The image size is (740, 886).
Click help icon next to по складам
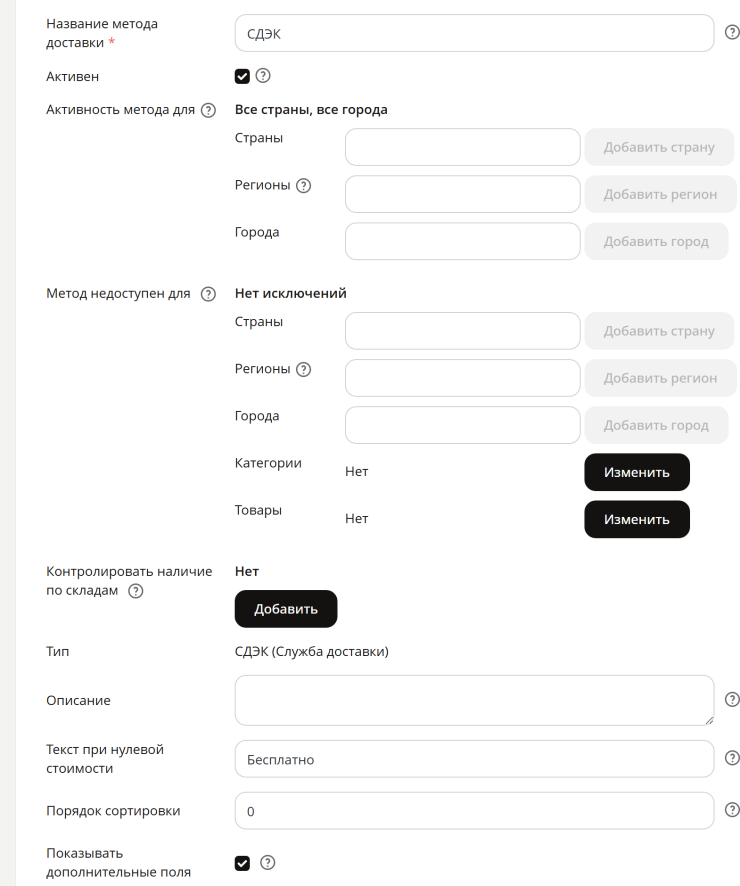point(136,591)
